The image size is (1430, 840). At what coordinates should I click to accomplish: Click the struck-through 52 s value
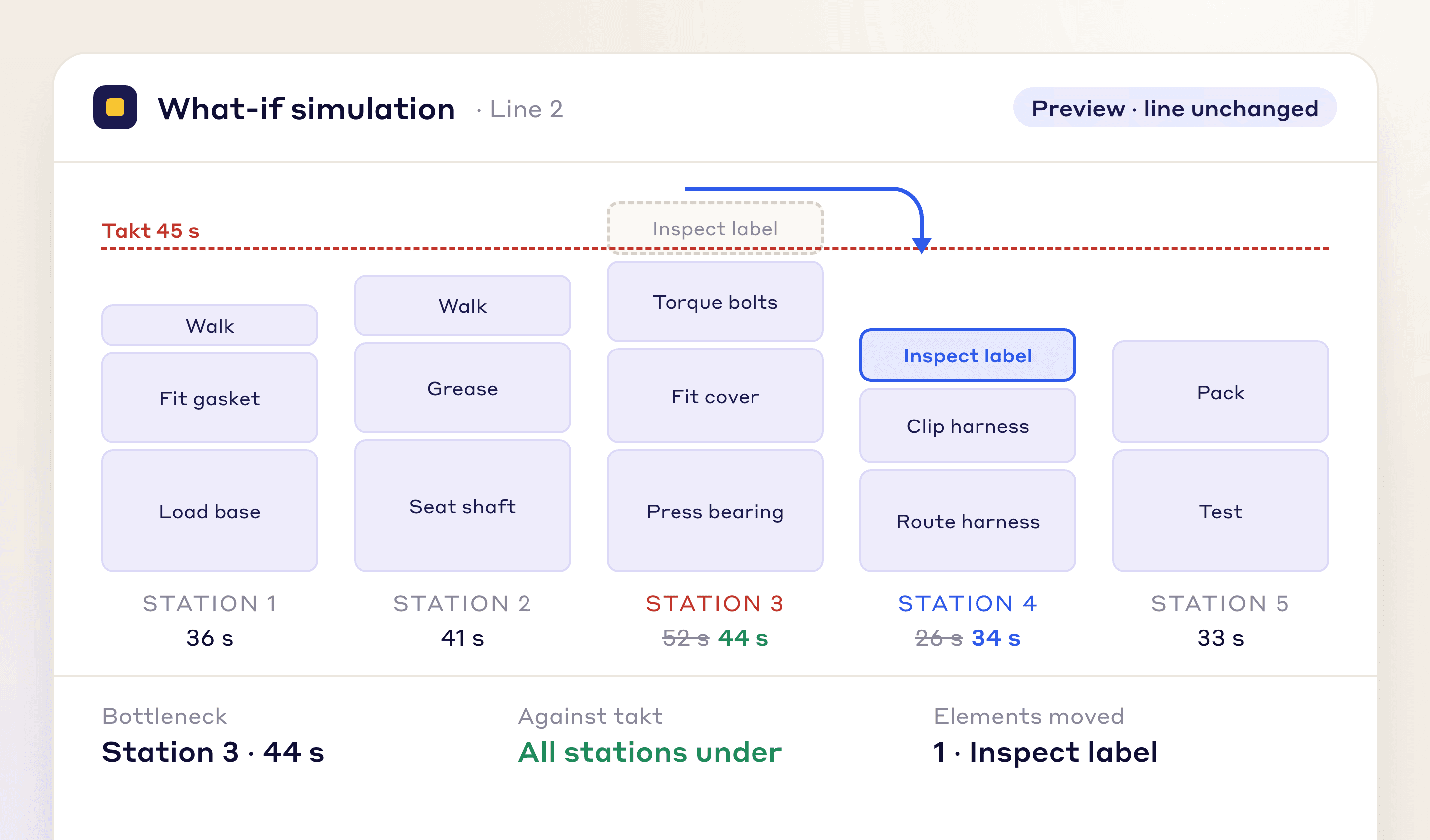685,638
